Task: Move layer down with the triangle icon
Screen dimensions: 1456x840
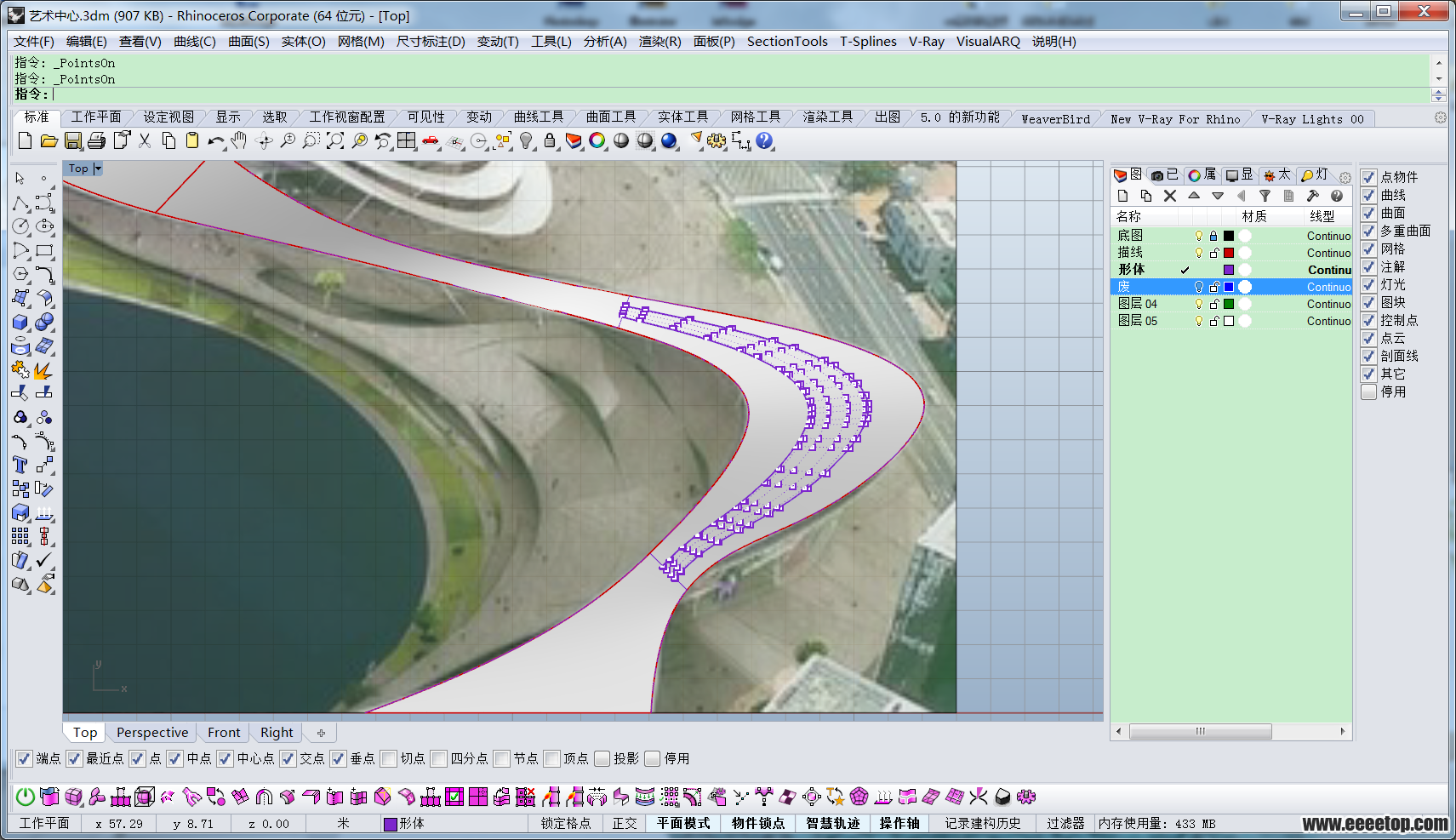Action: coord(1218,196)
